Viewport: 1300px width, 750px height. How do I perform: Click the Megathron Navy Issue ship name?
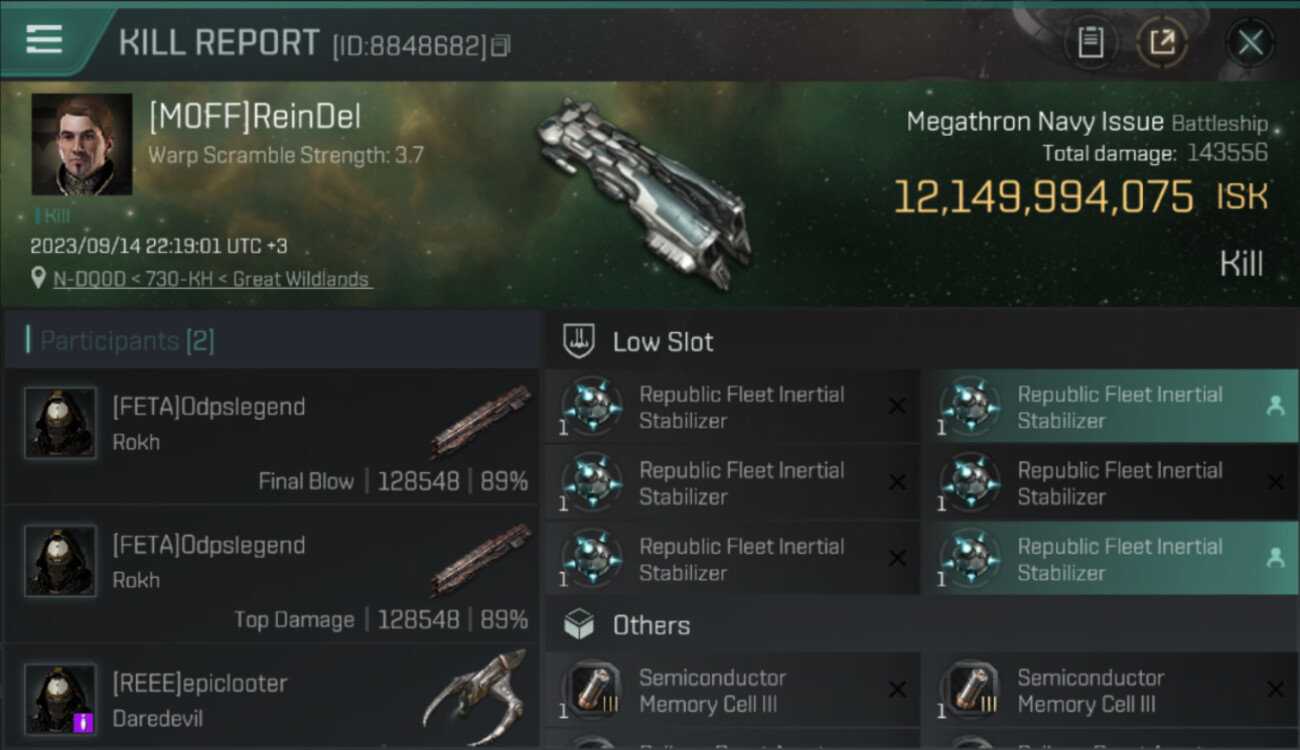pos(1034,122)
